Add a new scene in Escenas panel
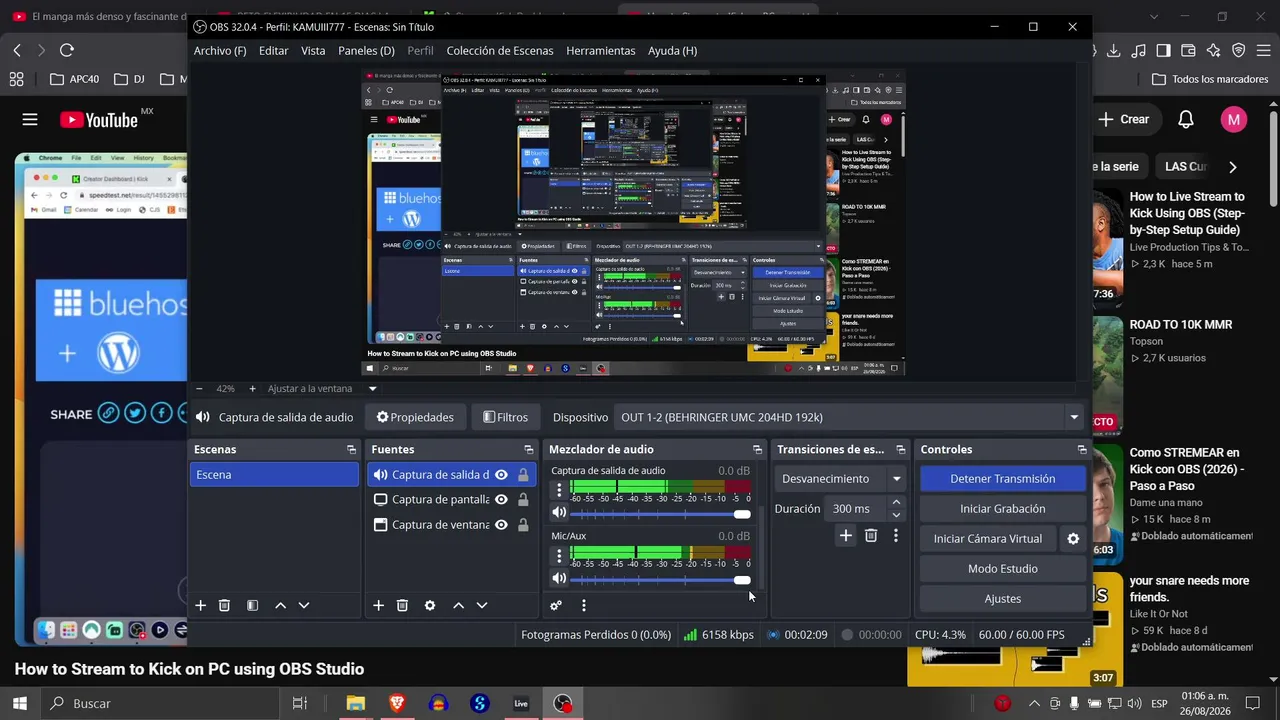Screen dimensions: 1280x720 (200, 605)
